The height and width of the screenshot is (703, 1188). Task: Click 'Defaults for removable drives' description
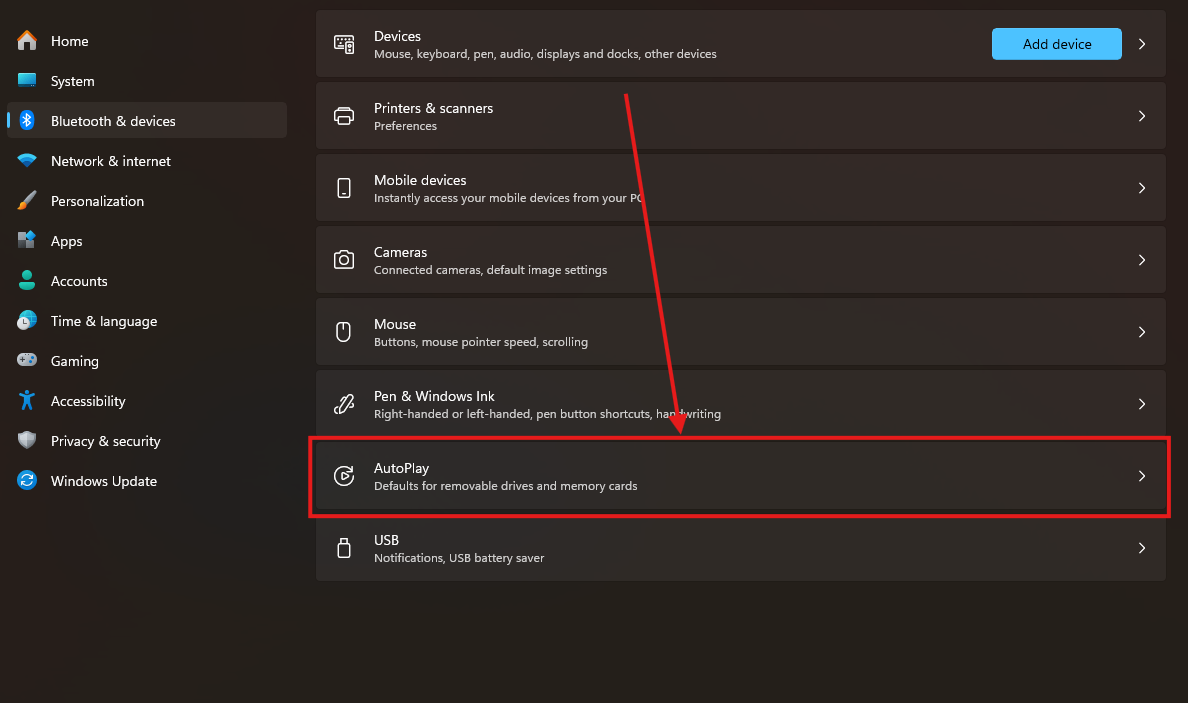coord(505,486)
